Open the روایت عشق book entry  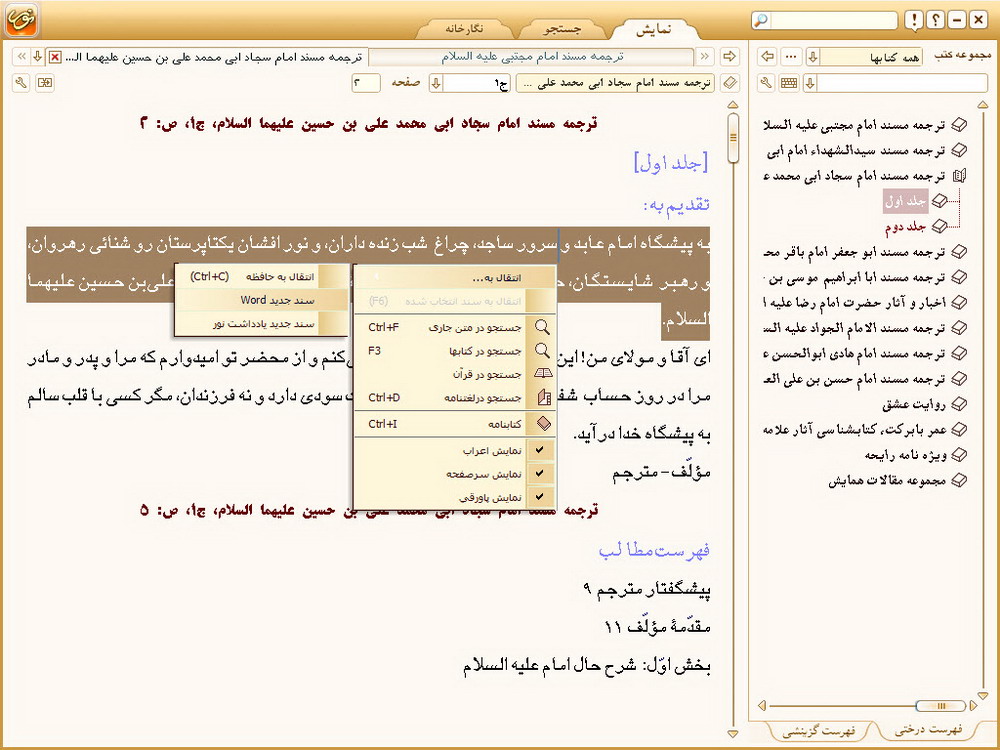click(914, 404)
